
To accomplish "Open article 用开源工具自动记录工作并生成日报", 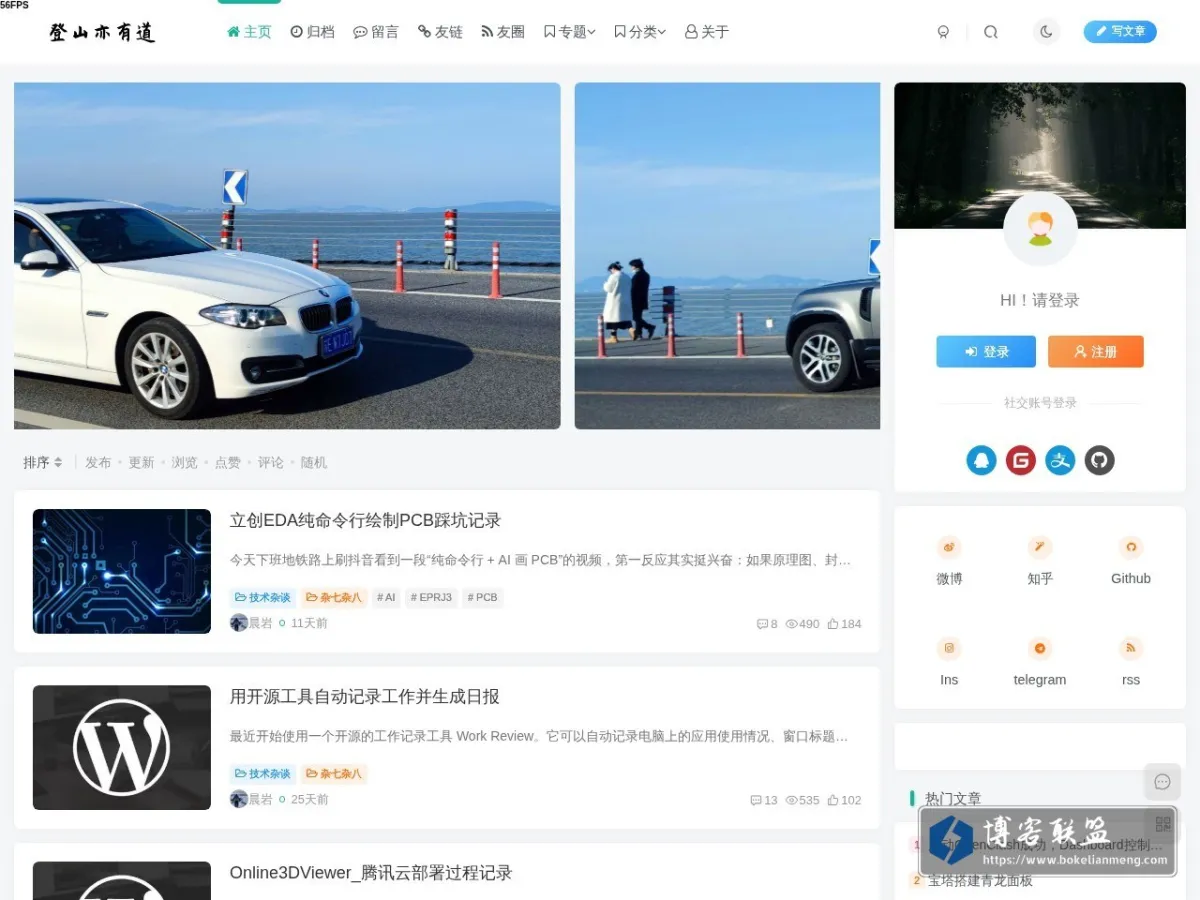I will [x=364, y=696].
